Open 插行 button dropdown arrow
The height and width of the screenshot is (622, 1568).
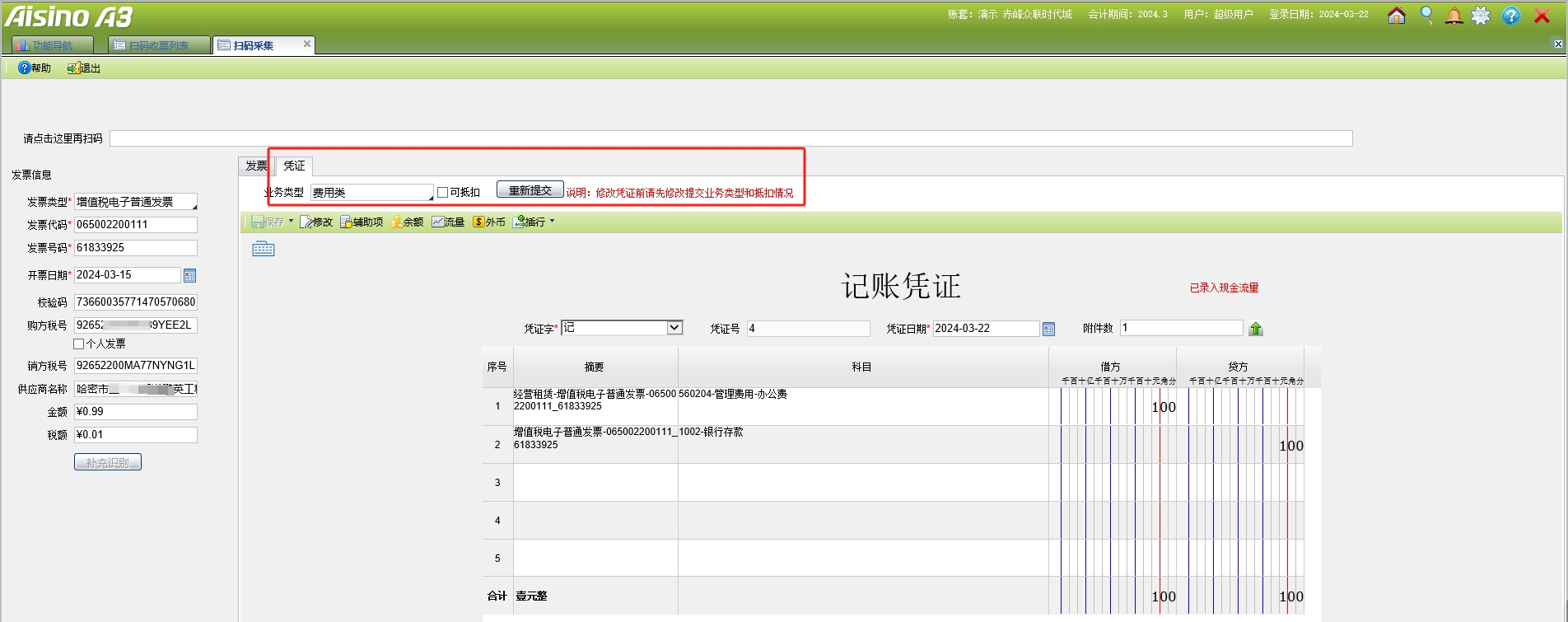point(552,222)
